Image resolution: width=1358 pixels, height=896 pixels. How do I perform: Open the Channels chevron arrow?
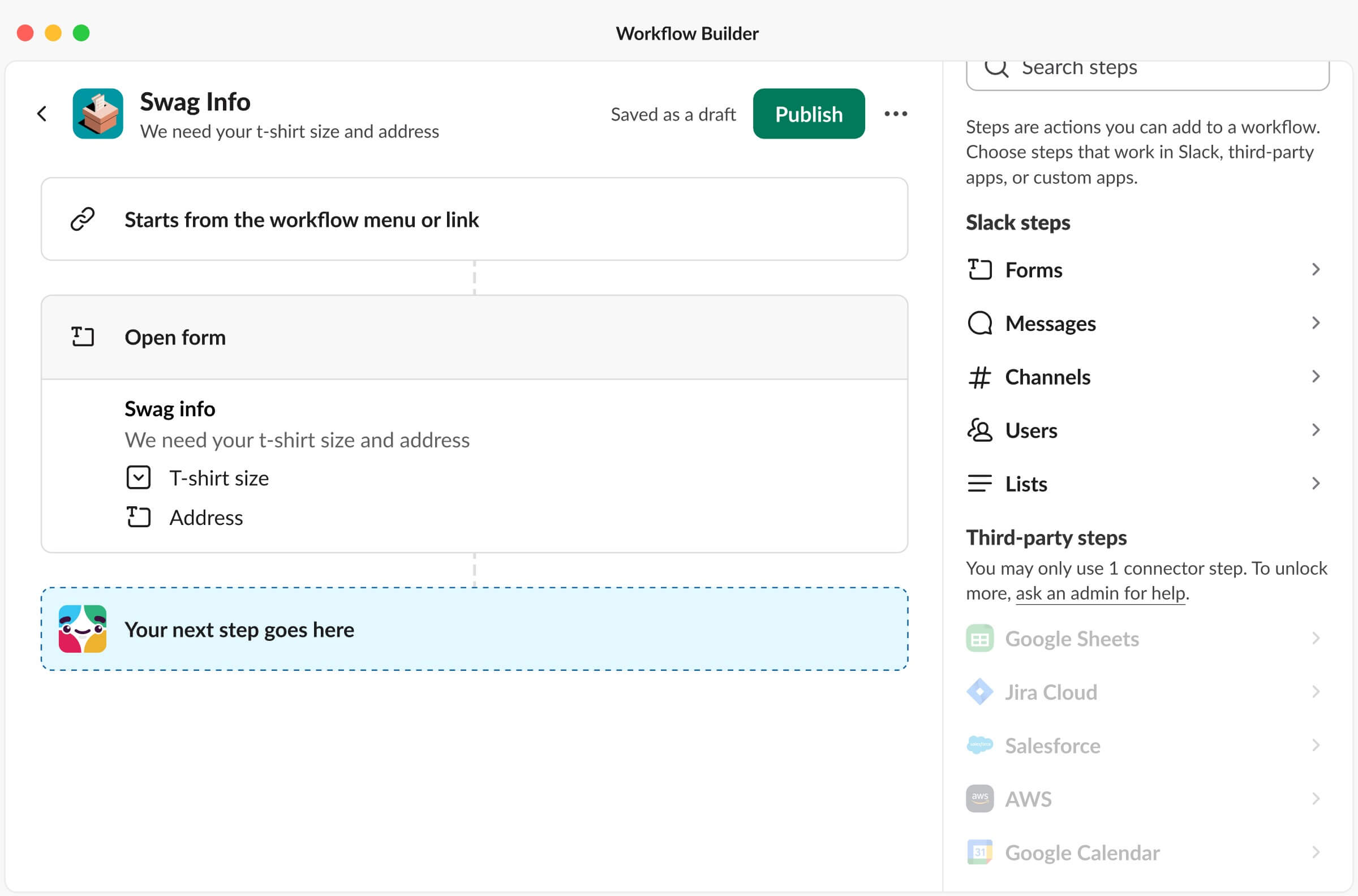1315,377
